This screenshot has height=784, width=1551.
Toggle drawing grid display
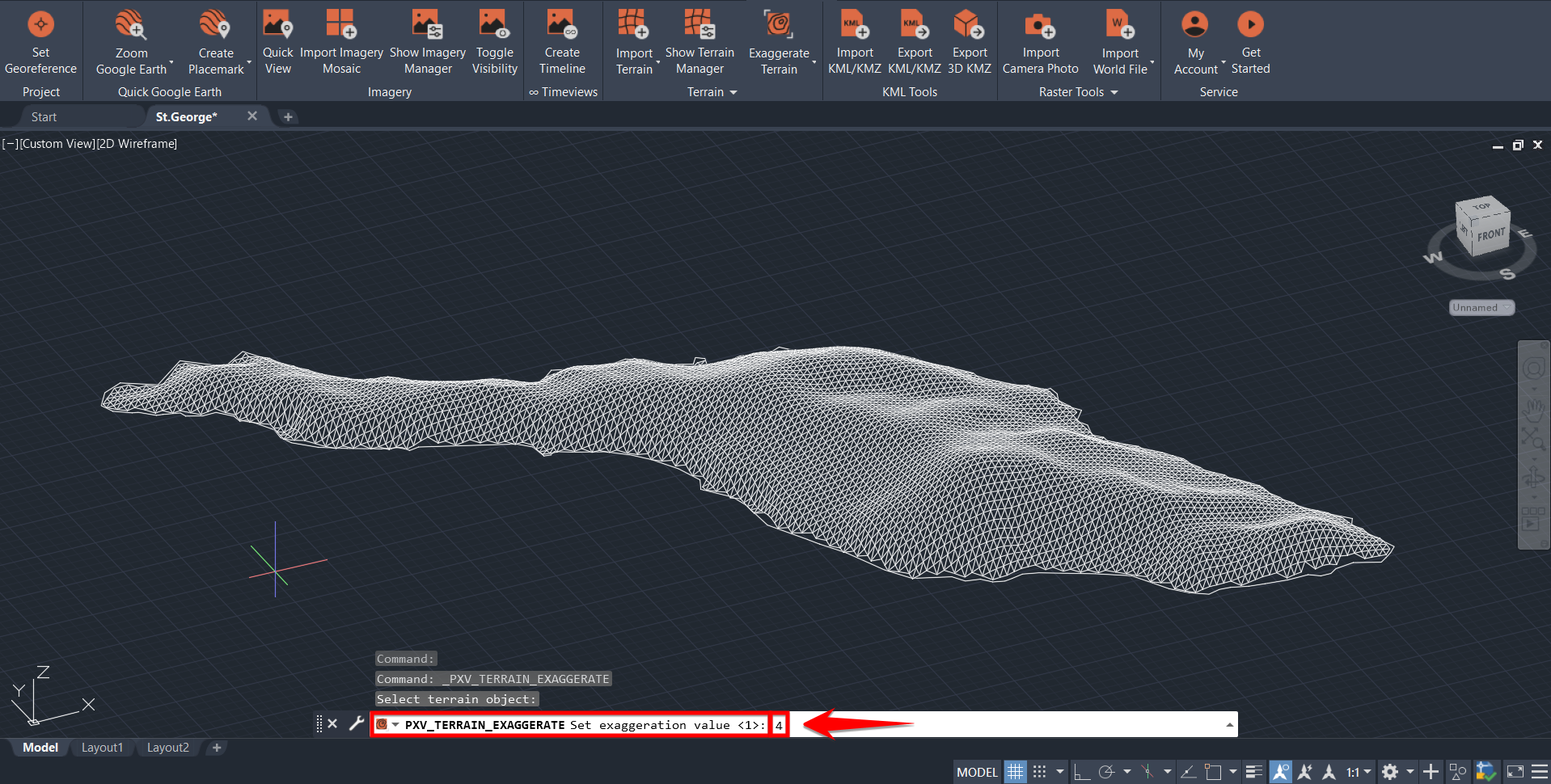coord(1015,772)
